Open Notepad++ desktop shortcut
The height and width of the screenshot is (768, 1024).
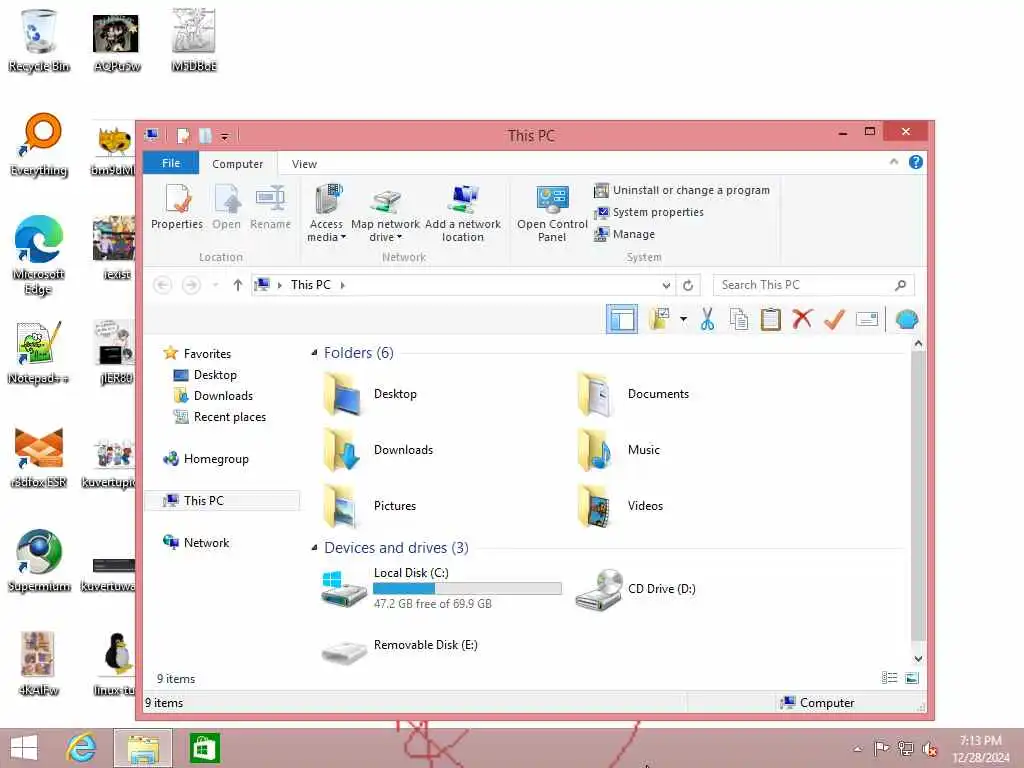(38, 353)
